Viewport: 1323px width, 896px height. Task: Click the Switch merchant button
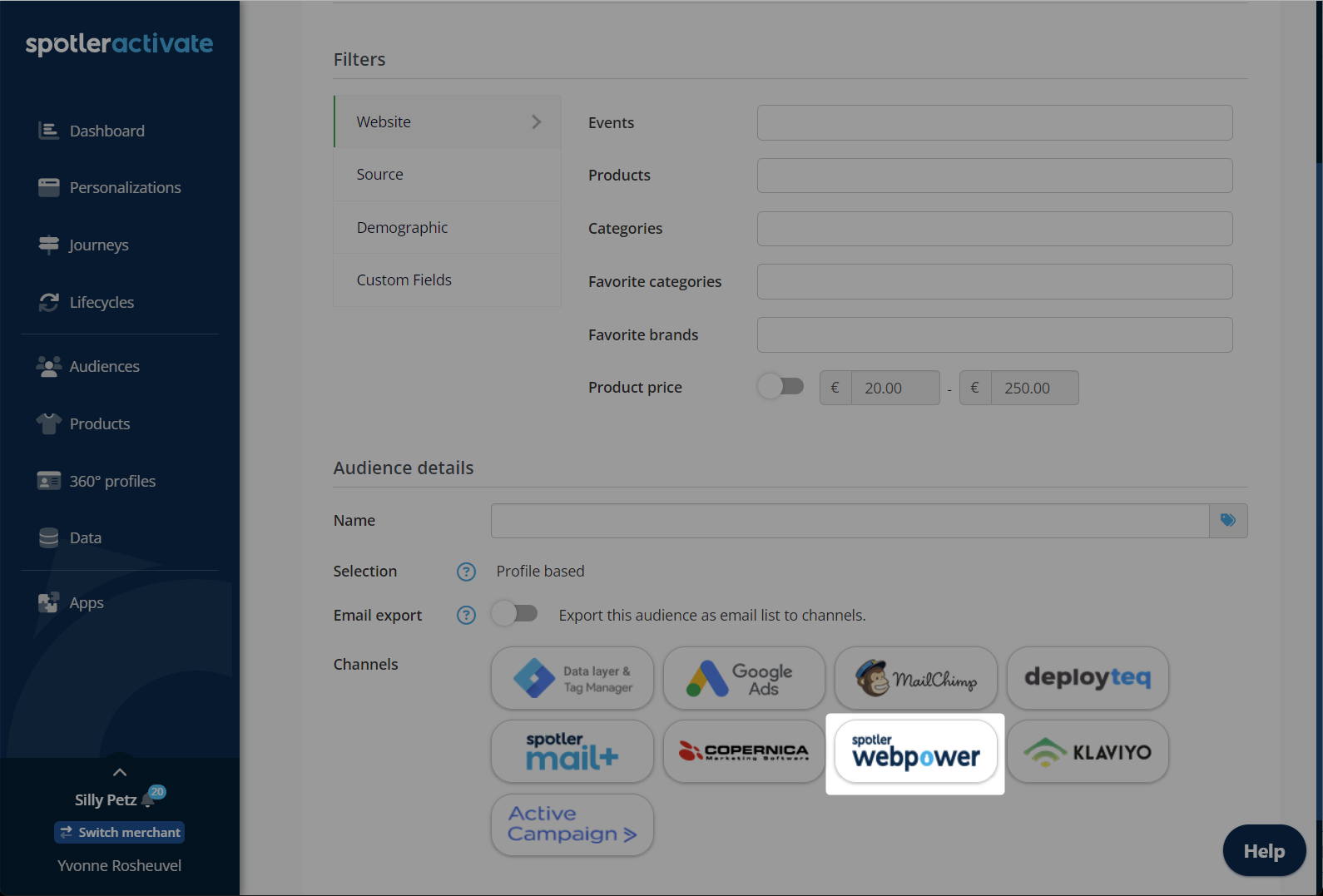click(x=120, y=833)
